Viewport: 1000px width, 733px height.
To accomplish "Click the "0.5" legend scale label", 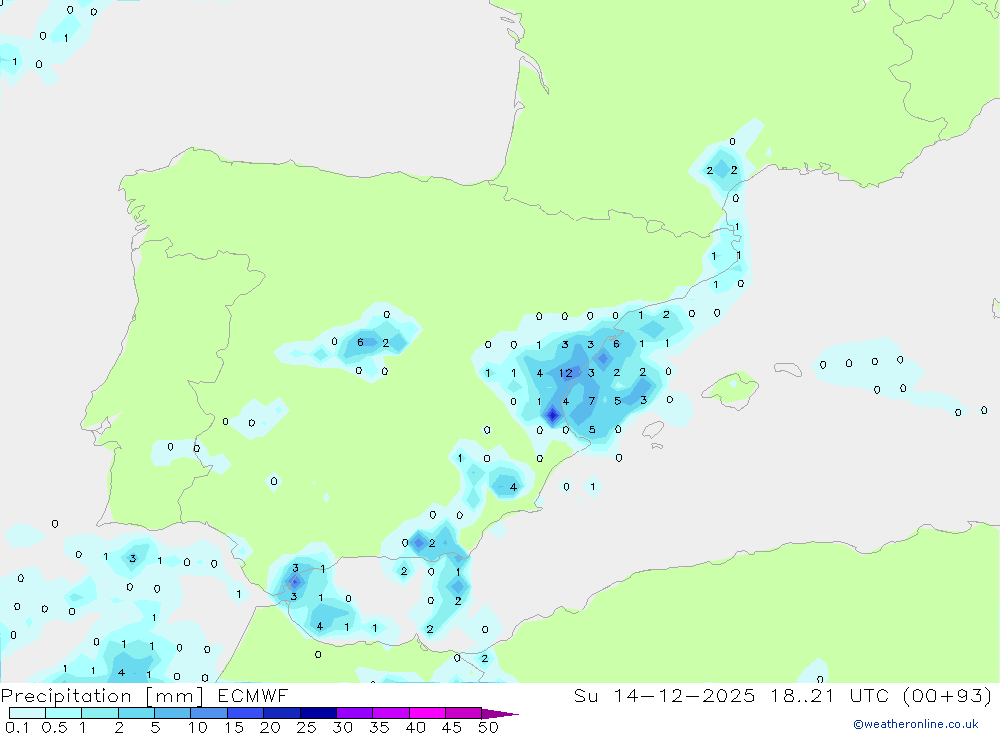I will click(54, 727).
